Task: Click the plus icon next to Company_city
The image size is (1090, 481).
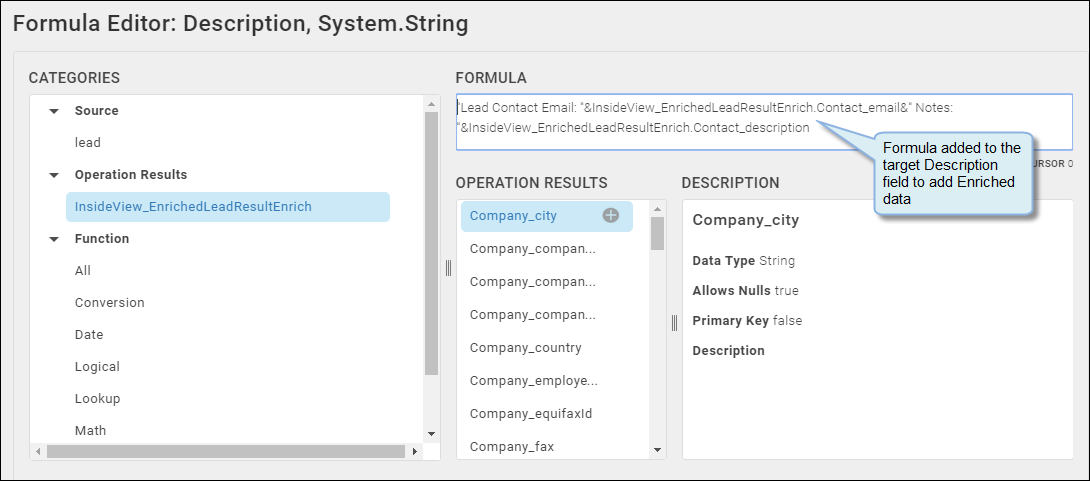Action: coord(610,215)
